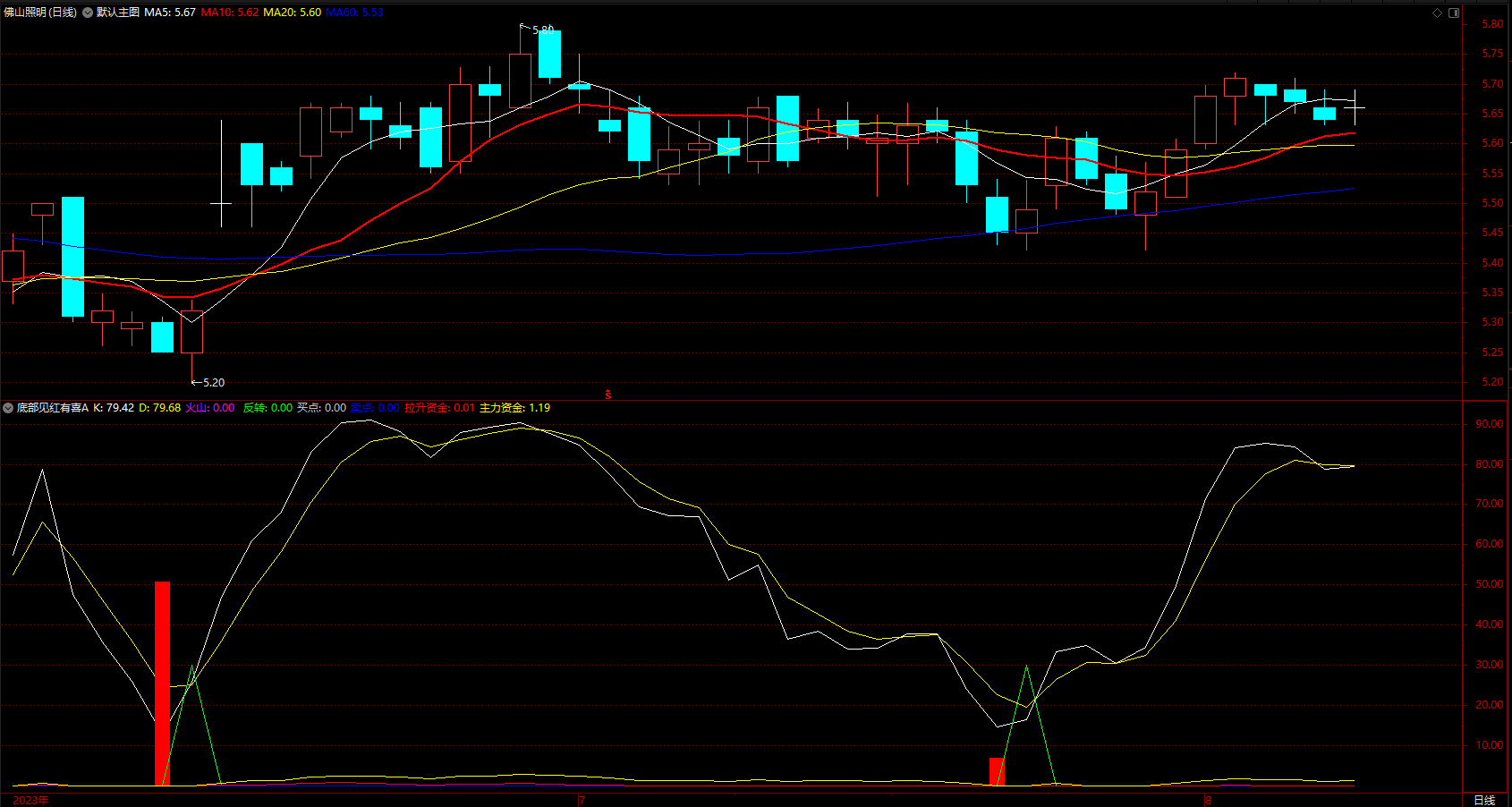Viewport: 1512px width, 807px height.
Task: Click the 50.00 indicator axis label
Action: (x=1490, y=584)
